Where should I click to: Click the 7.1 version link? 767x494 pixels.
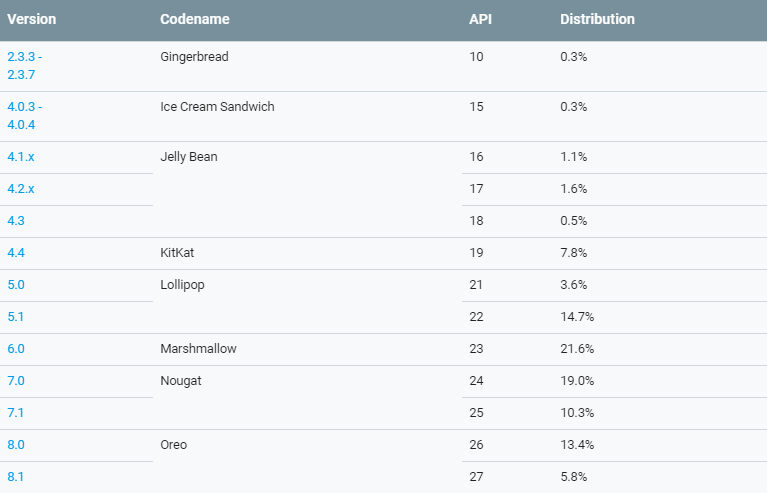[16, 413]
